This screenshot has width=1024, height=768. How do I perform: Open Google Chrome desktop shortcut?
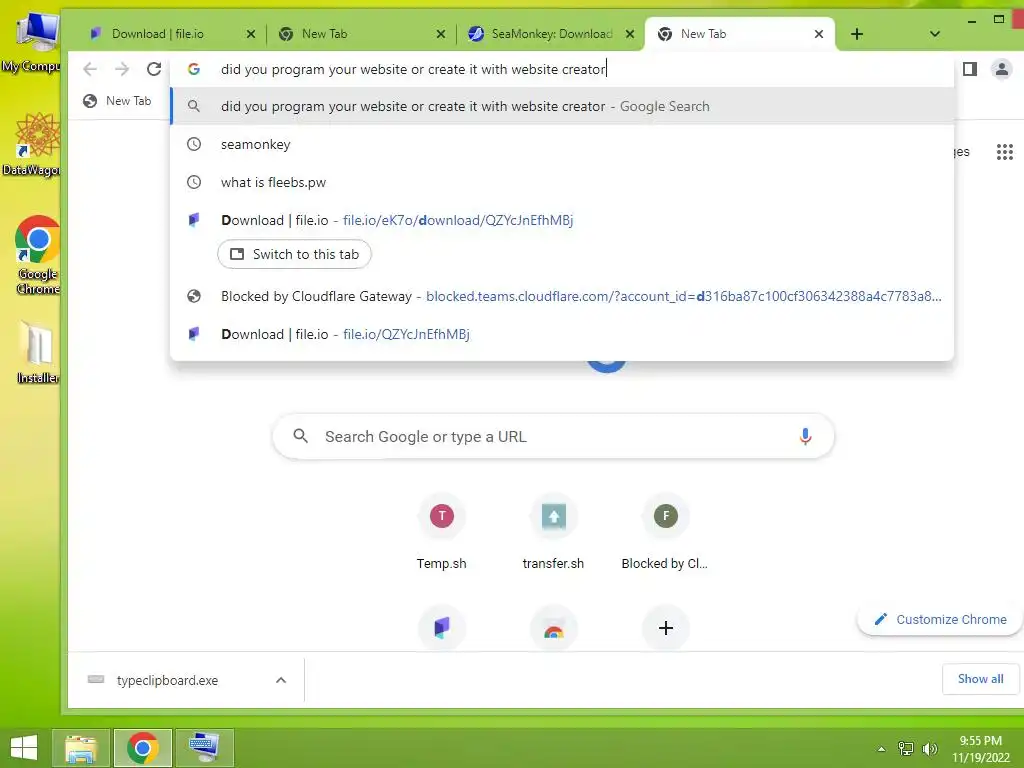[x=37, y=255]
